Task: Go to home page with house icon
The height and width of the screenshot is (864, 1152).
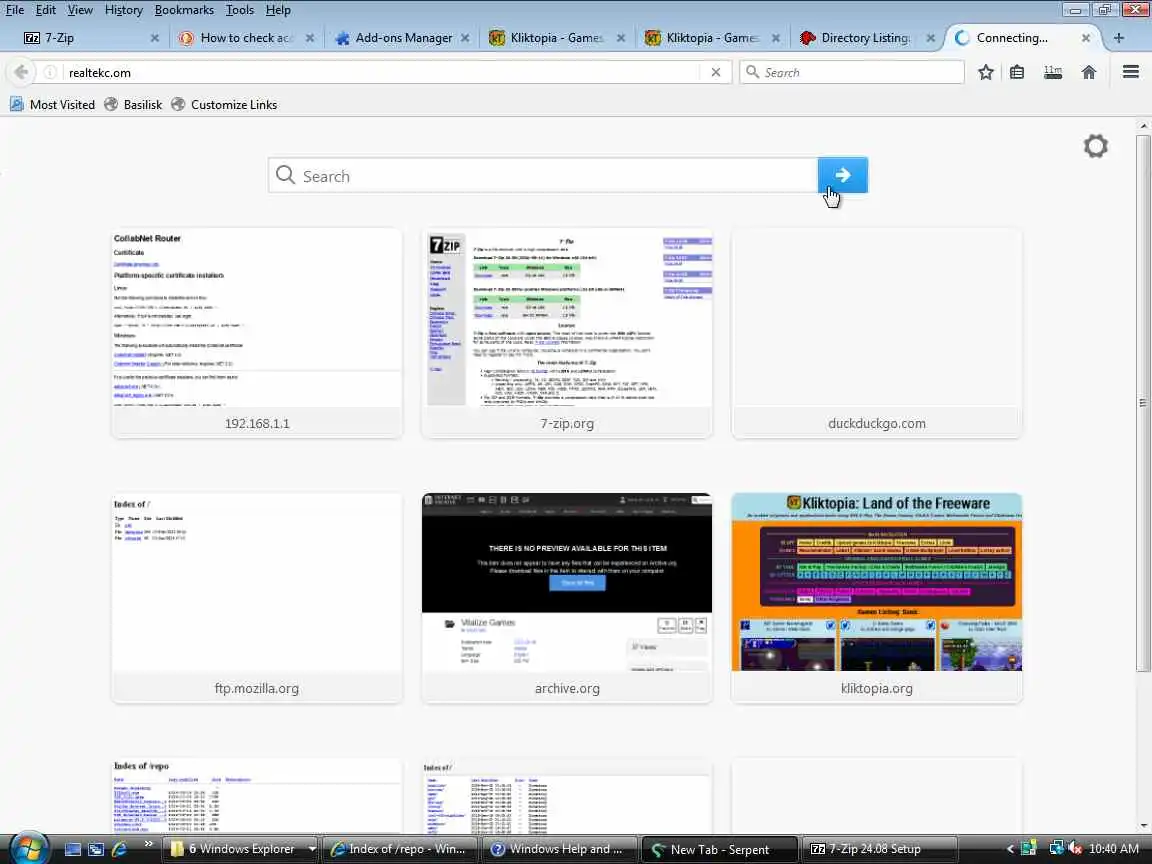Action: point(1089,72)
